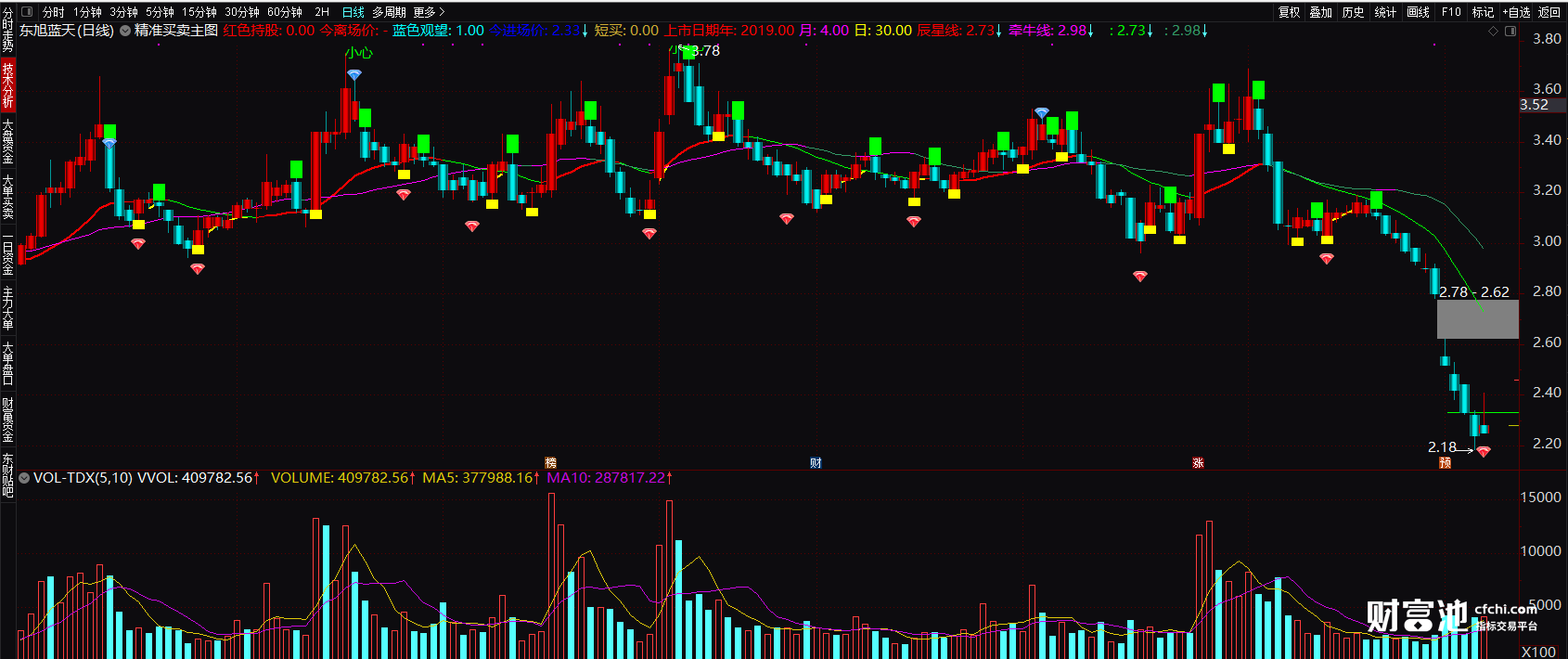Open the 财富资金 side tab
Image resolution: width=1568 pixels, height=659 pixels.
pyautogui.click(x=7, y=420)
